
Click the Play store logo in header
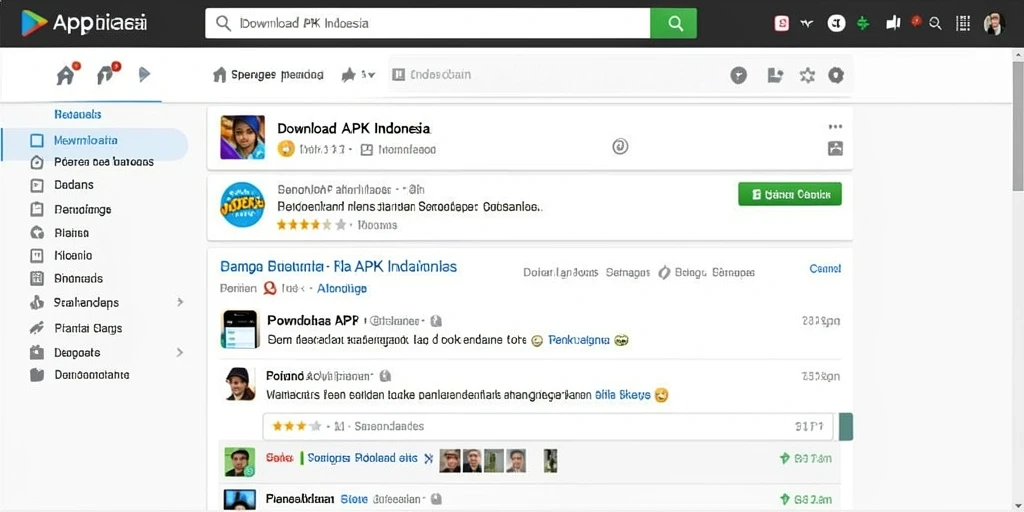[x=34, y=24]
